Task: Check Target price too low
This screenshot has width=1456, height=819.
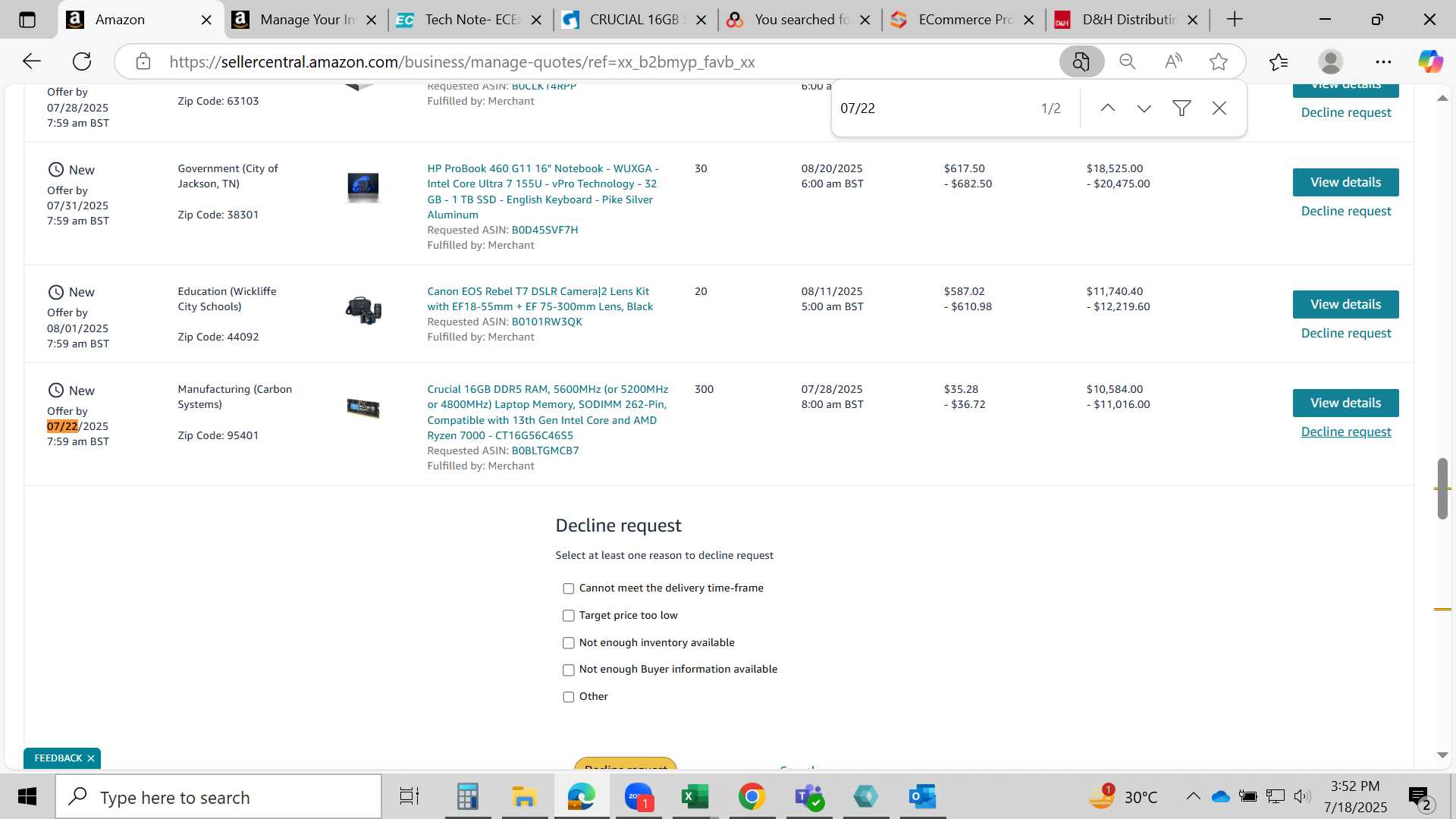Action: click(568, 616)
